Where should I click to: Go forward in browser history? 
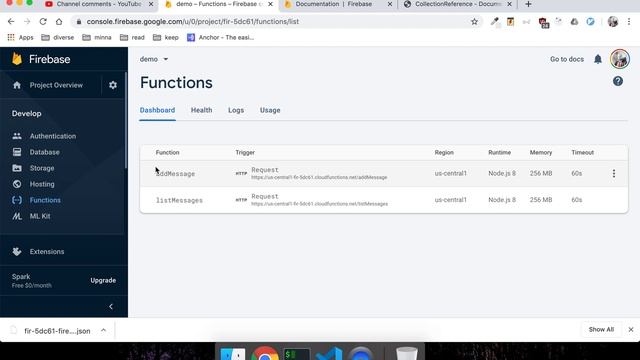point(27,22)
